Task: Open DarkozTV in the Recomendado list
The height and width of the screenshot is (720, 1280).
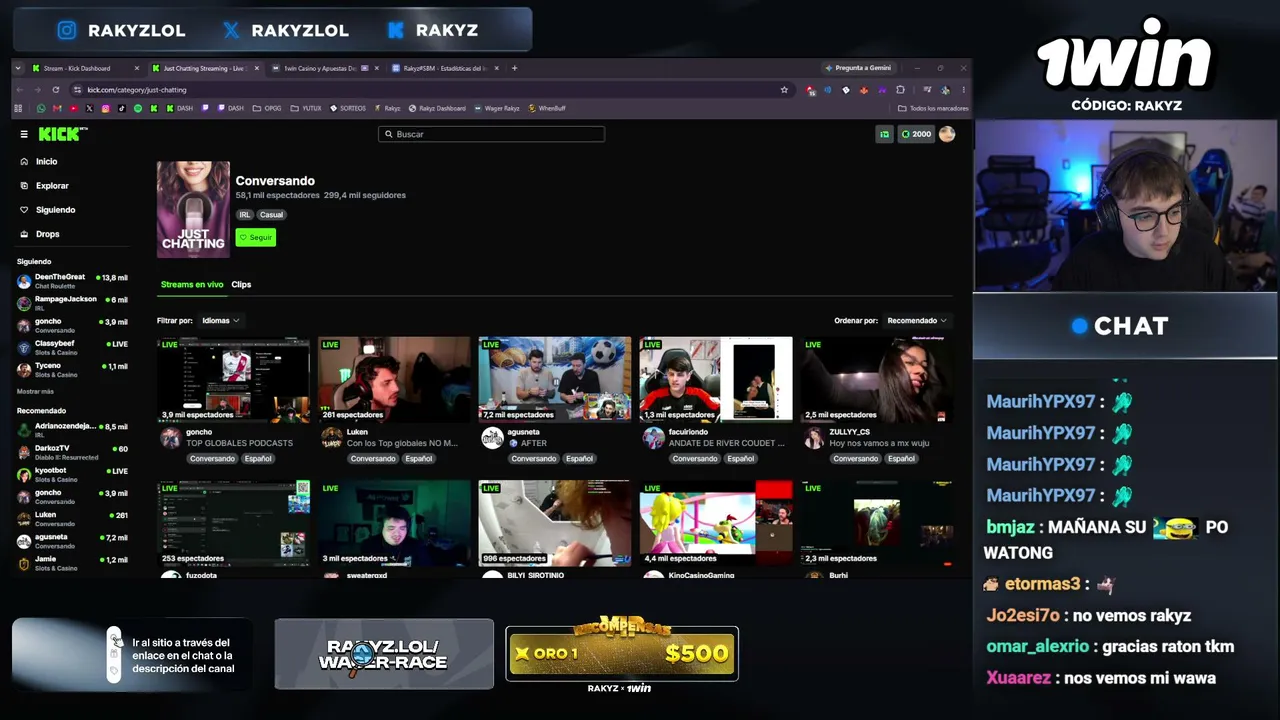Action: (72, 452)
